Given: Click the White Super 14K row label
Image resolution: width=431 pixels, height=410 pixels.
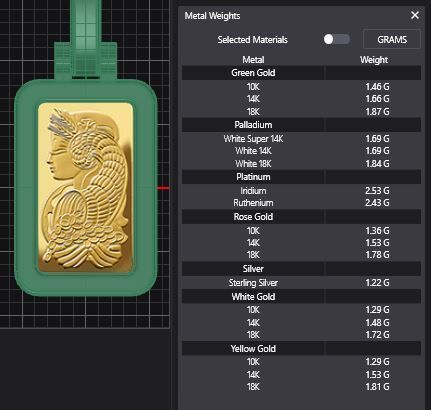Looking at the screenshot, I should click(253, 139).
